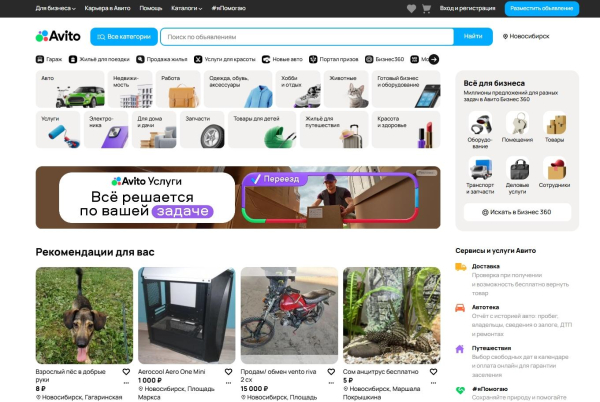Open the Авто category tile
This screenshot has width=600, height=402.
[70, 89]
